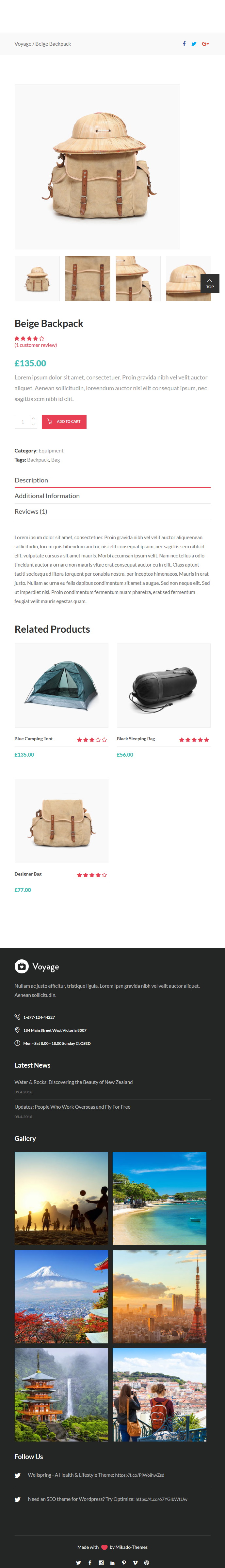Click the quantity input field
Viewport: 225px width, 1568px height.
click(23, 421)
